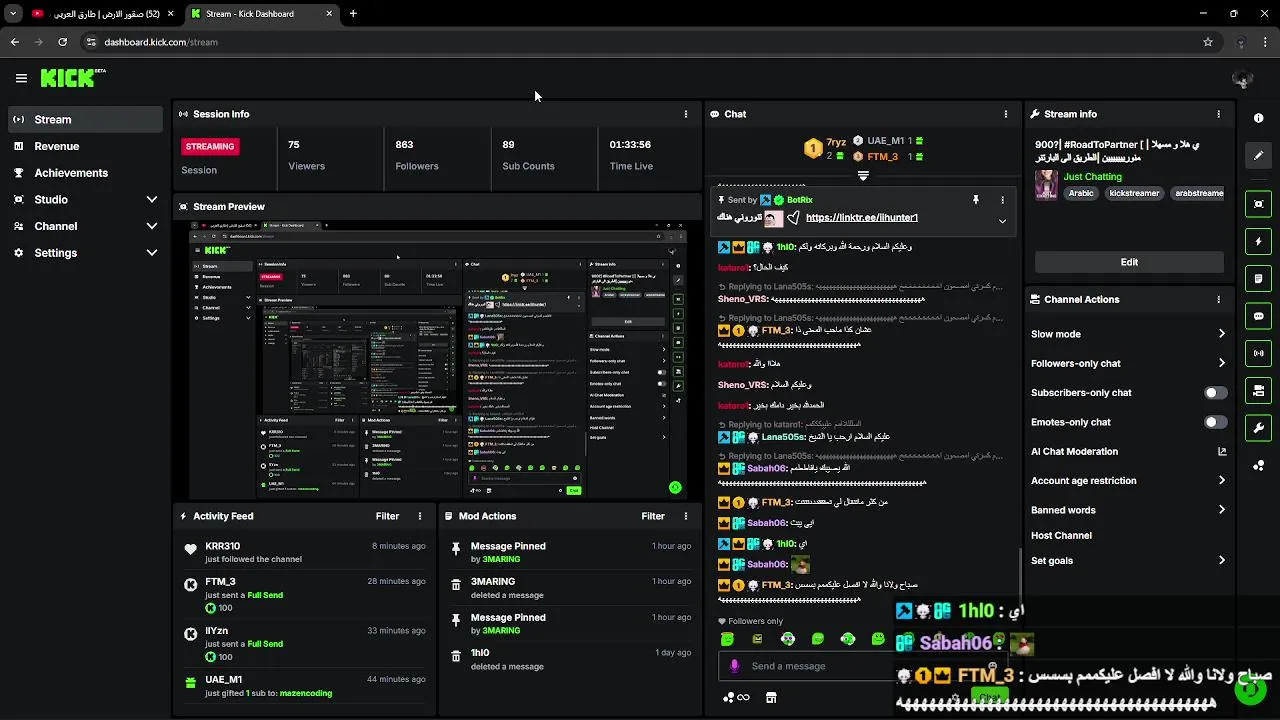The image size is (1280, 720).
Task: Toggle the chat bubble widget icon
Action: [x=1258, y=316]
